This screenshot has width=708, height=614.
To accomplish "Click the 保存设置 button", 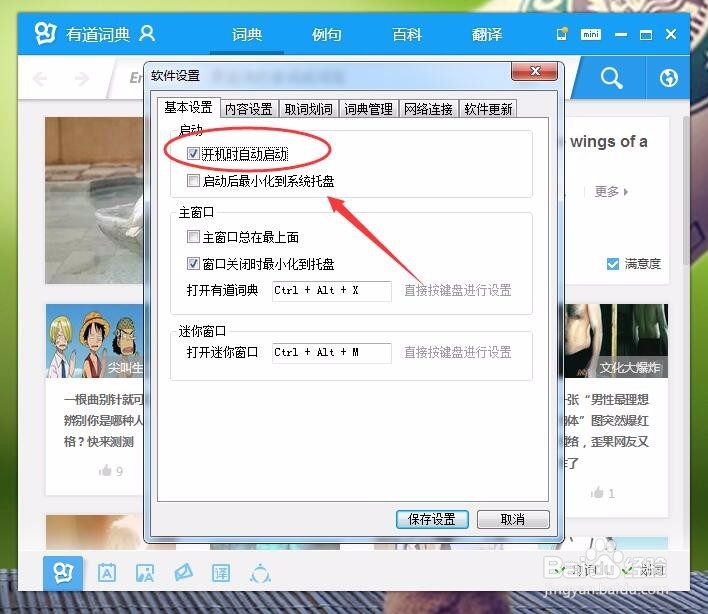I will click(432, 519).
